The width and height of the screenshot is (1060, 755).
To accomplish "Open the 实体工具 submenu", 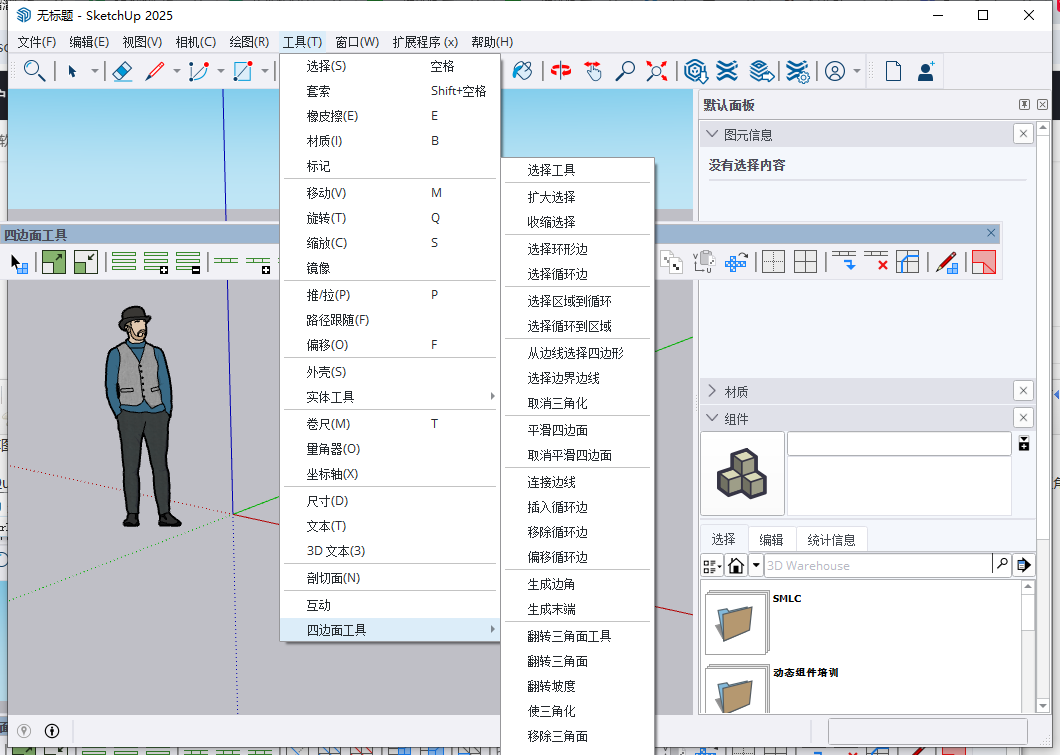I will coord(390,397).
